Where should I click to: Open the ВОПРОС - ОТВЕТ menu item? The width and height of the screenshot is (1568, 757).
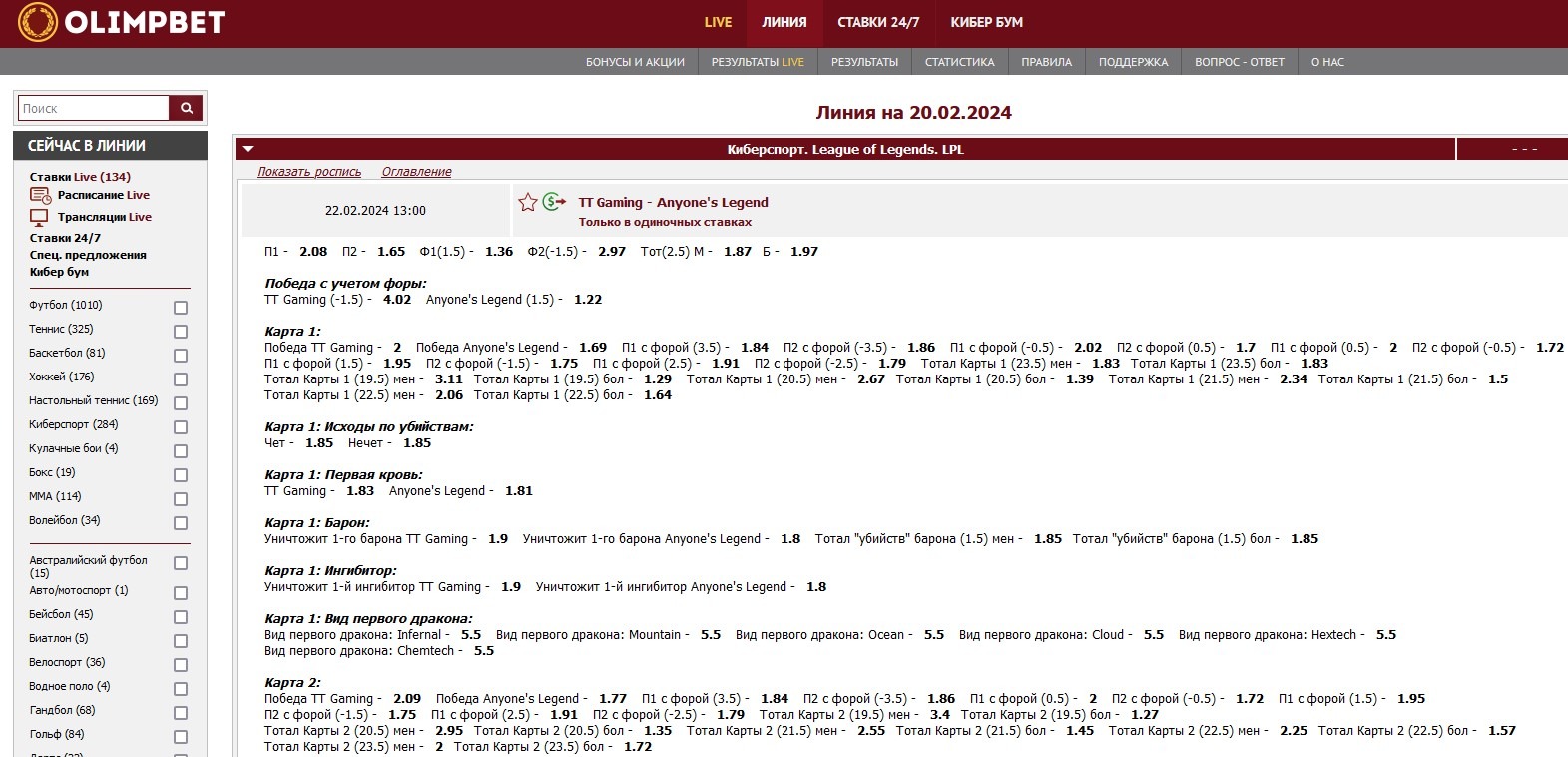(x=1240, y=62)
